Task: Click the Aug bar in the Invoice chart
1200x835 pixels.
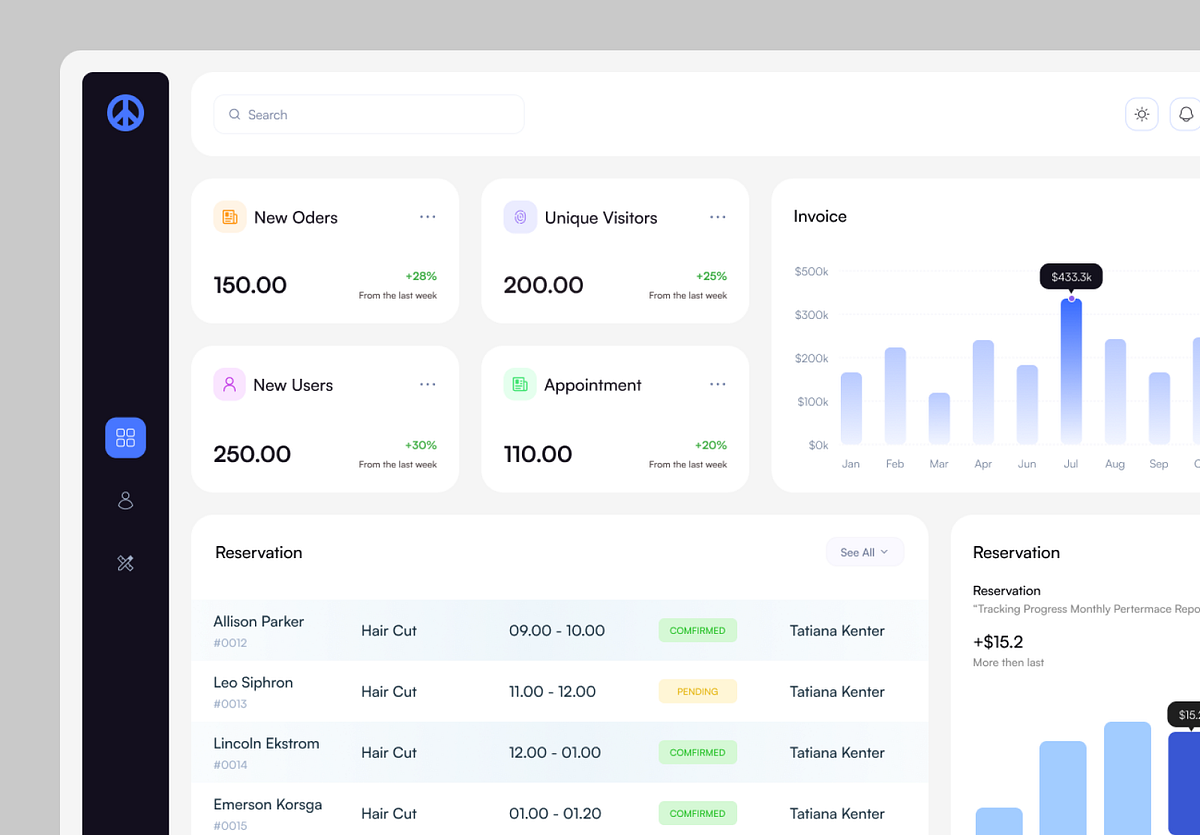Action: (x=1115, y=392)
